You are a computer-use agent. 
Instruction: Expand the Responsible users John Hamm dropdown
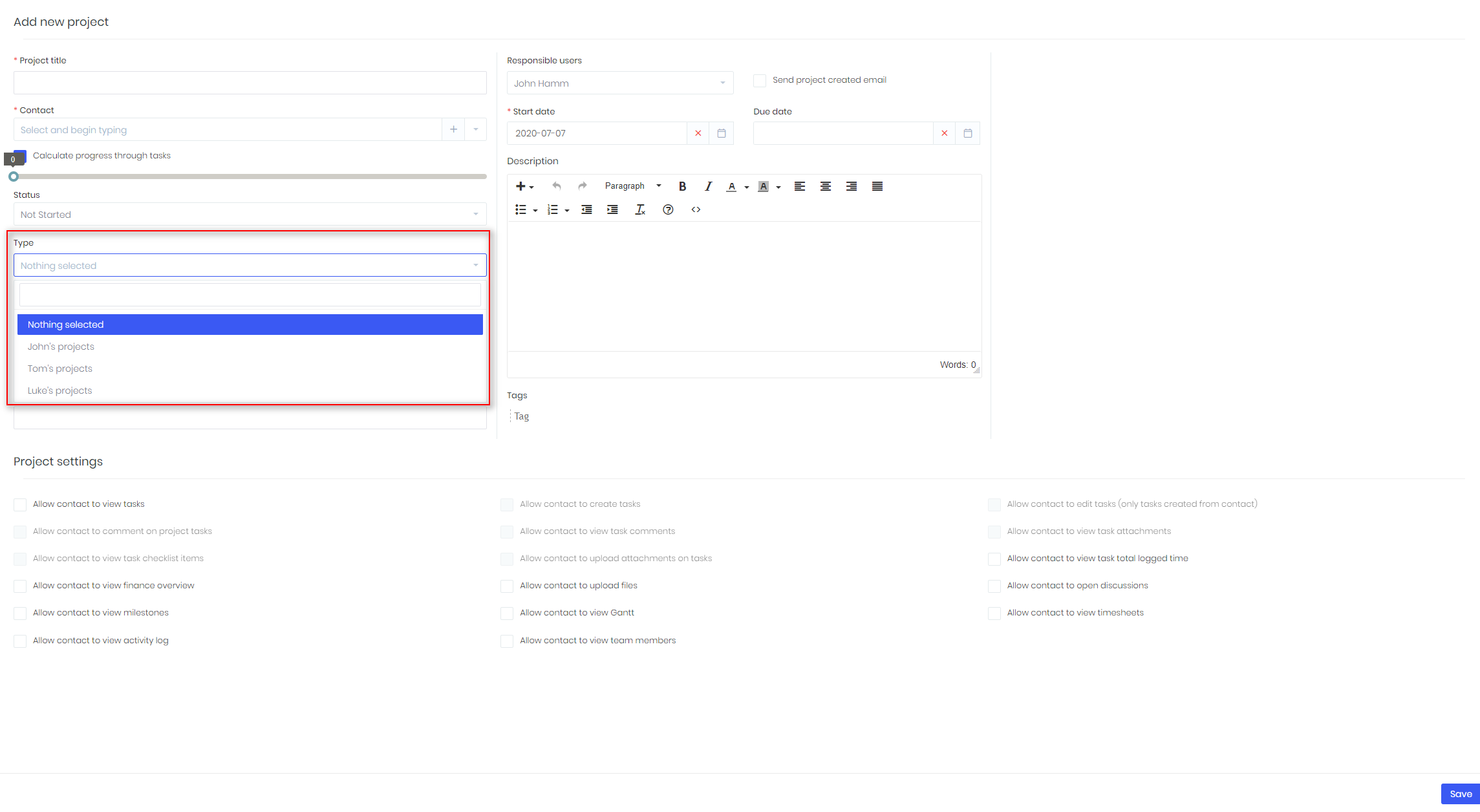(x=619, y=83)
